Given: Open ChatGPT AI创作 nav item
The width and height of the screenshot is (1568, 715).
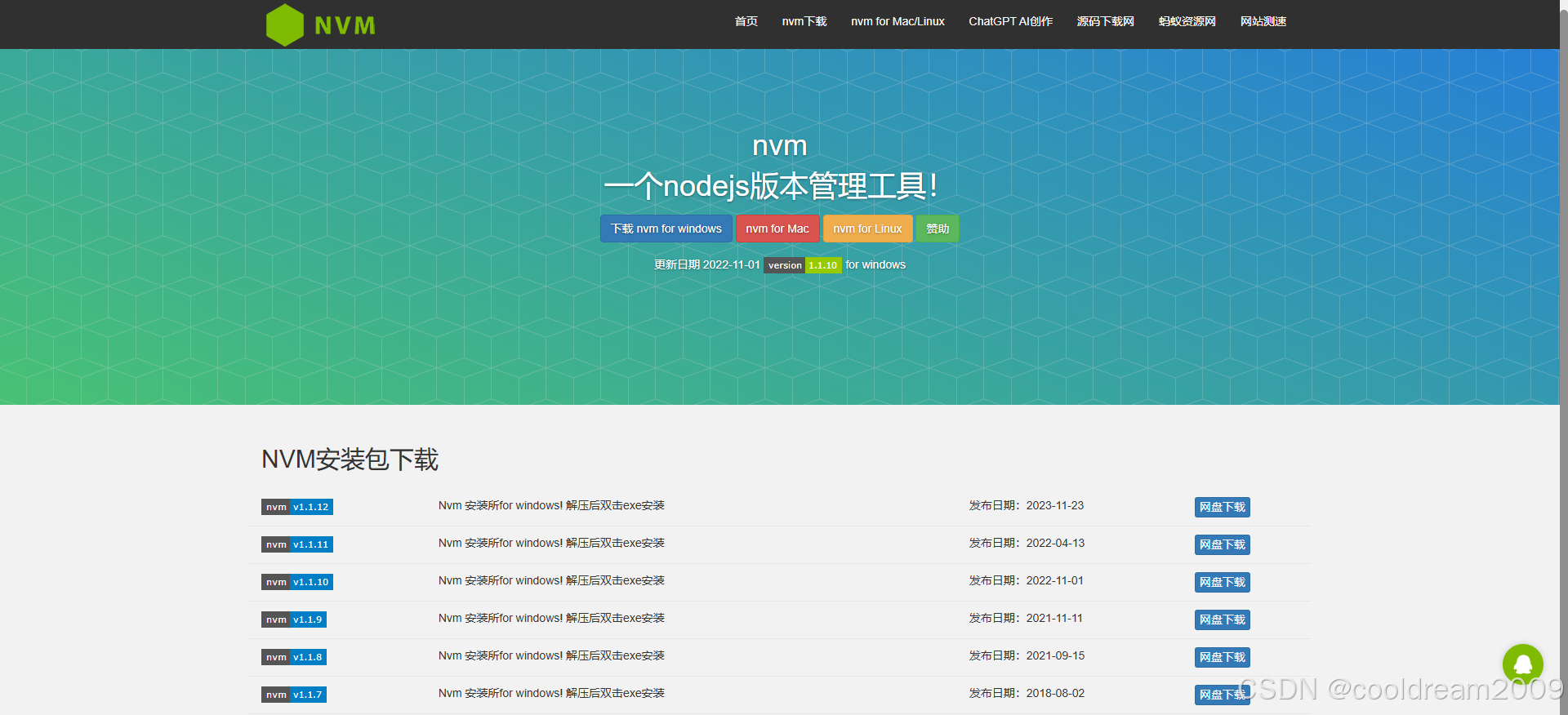Looking at the screenshot, I should pyautogui.click(x=1011, y=21).
